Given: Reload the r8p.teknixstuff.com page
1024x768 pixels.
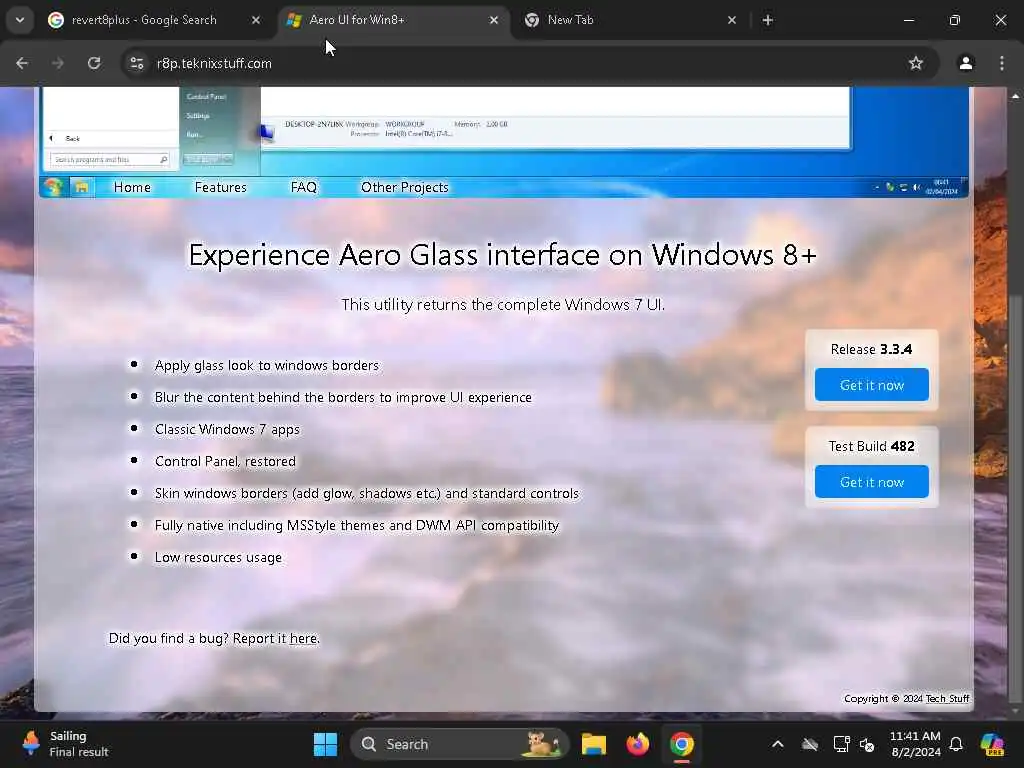Looking at the screenshot, I should point(94,63).
